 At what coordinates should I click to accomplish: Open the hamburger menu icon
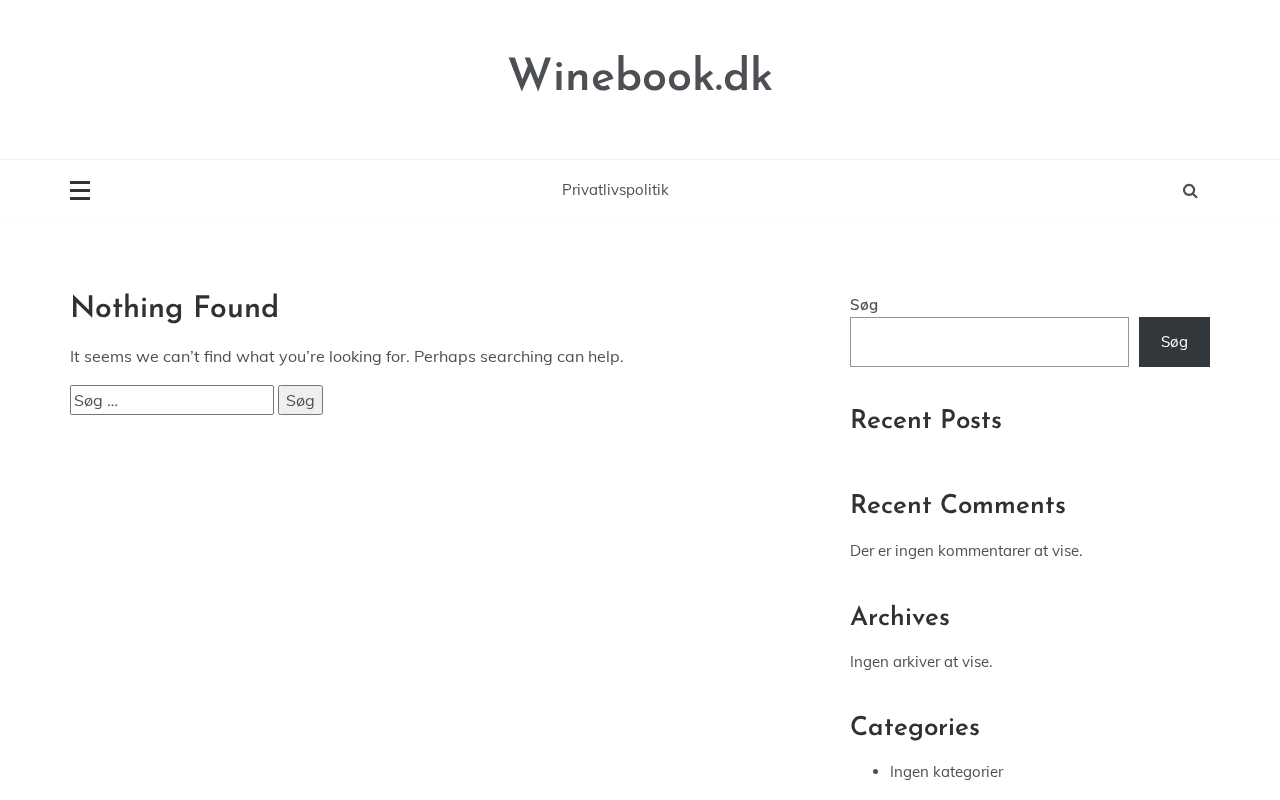[x=80, y=190]
